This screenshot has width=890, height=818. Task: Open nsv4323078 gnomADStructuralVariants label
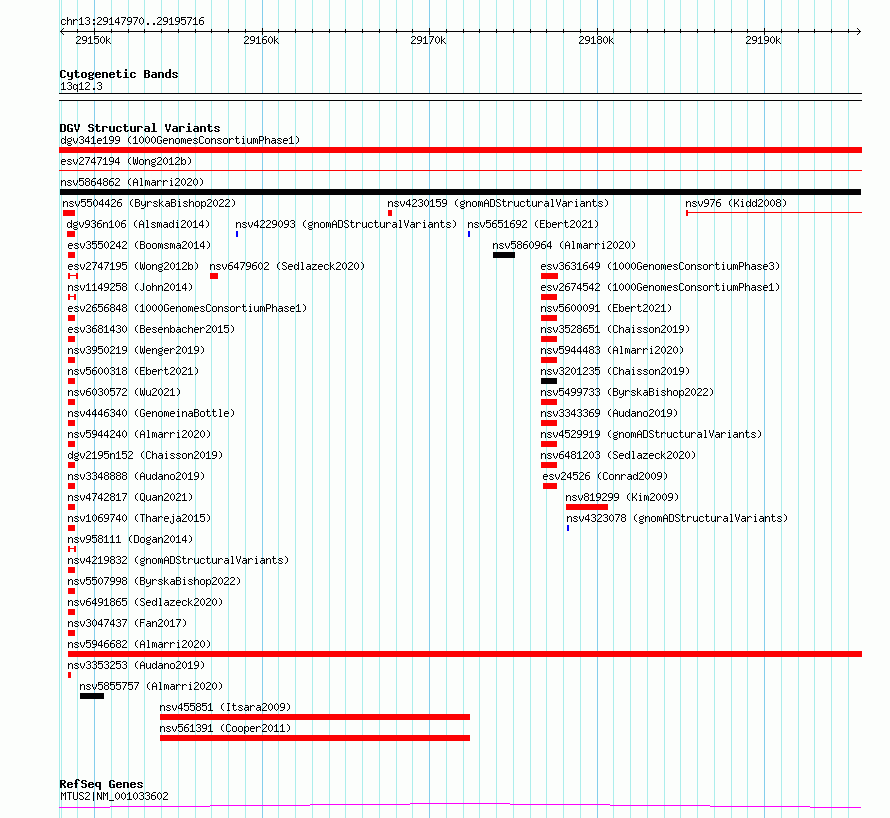tap(677, 518)
